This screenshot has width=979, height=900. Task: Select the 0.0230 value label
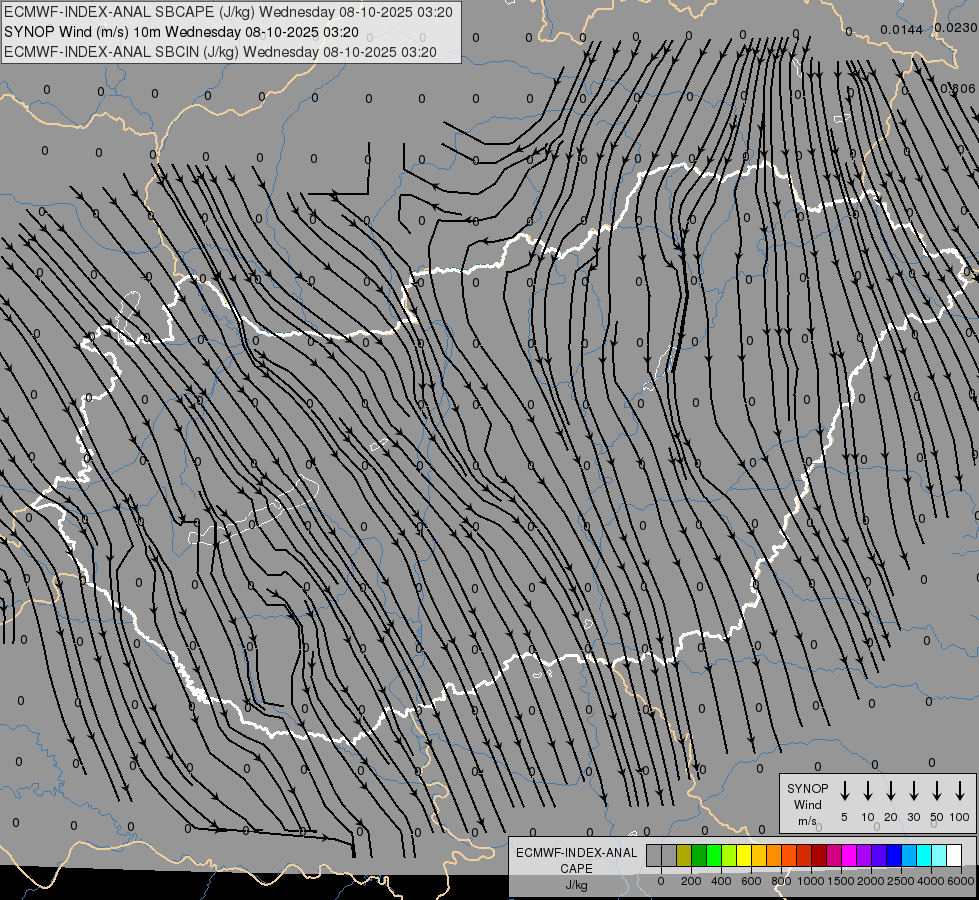[956, 28]
